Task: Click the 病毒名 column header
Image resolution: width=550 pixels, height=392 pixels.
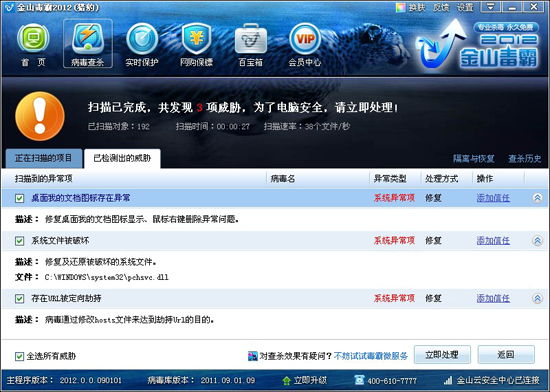Action: [x=283, y=179]
